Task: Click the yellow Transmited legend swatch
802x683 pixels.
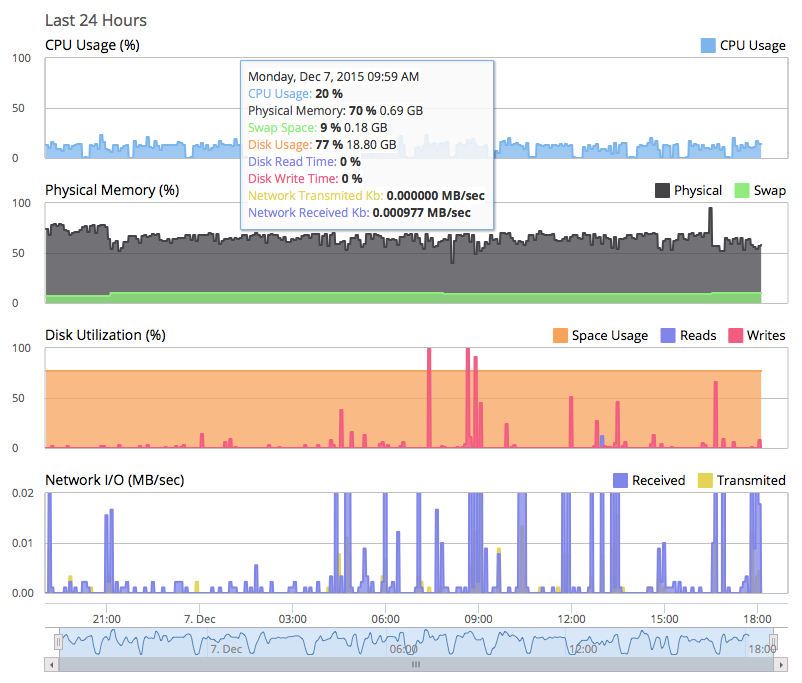Action: click(704, 480)
